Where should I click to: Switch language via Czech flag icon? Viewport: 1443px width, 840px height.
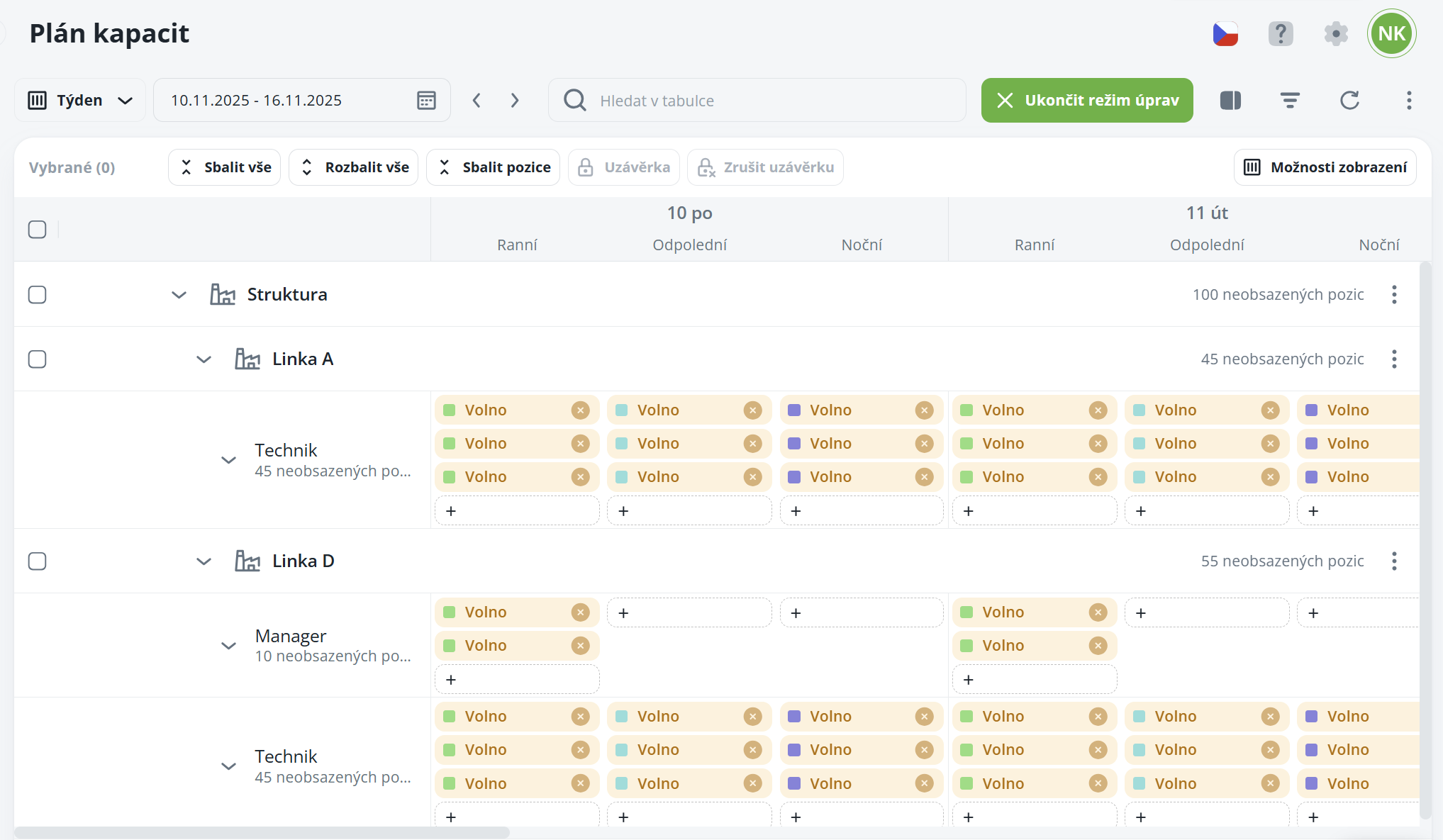tap(1225, 33)
